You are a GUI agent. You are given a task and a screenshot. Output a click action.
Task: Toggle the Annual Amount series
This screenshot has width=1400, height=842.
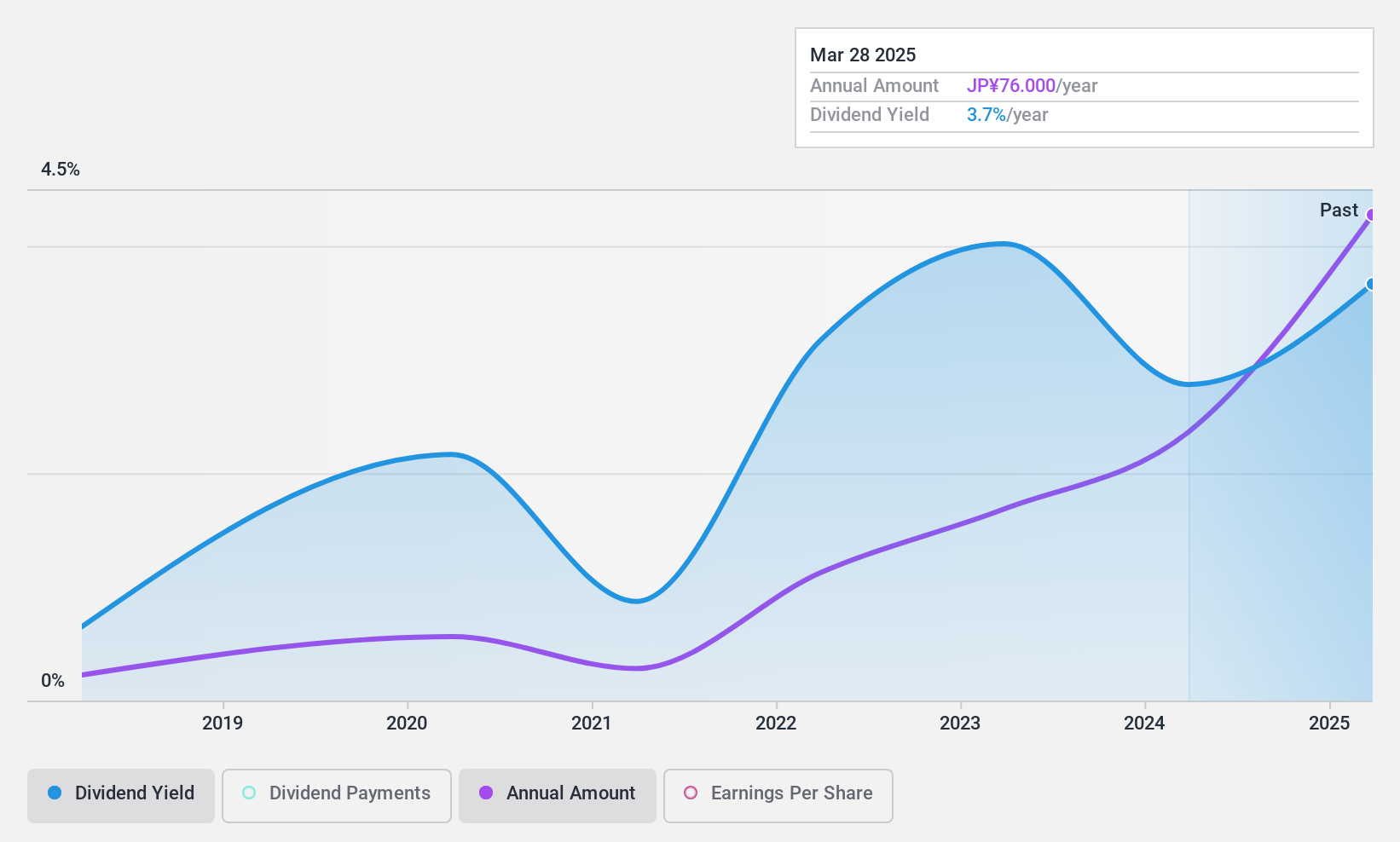558,796
